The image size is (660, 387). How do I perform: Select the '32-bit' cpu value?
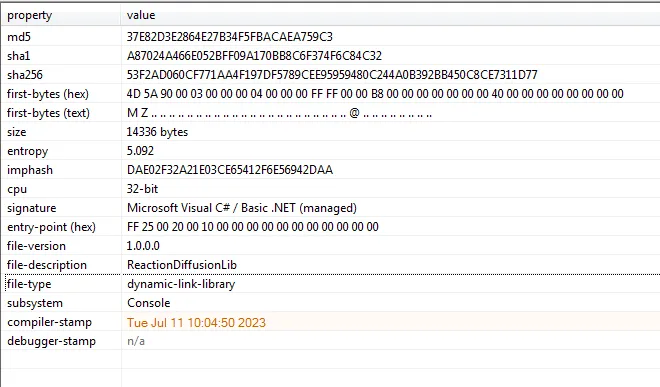142,189
